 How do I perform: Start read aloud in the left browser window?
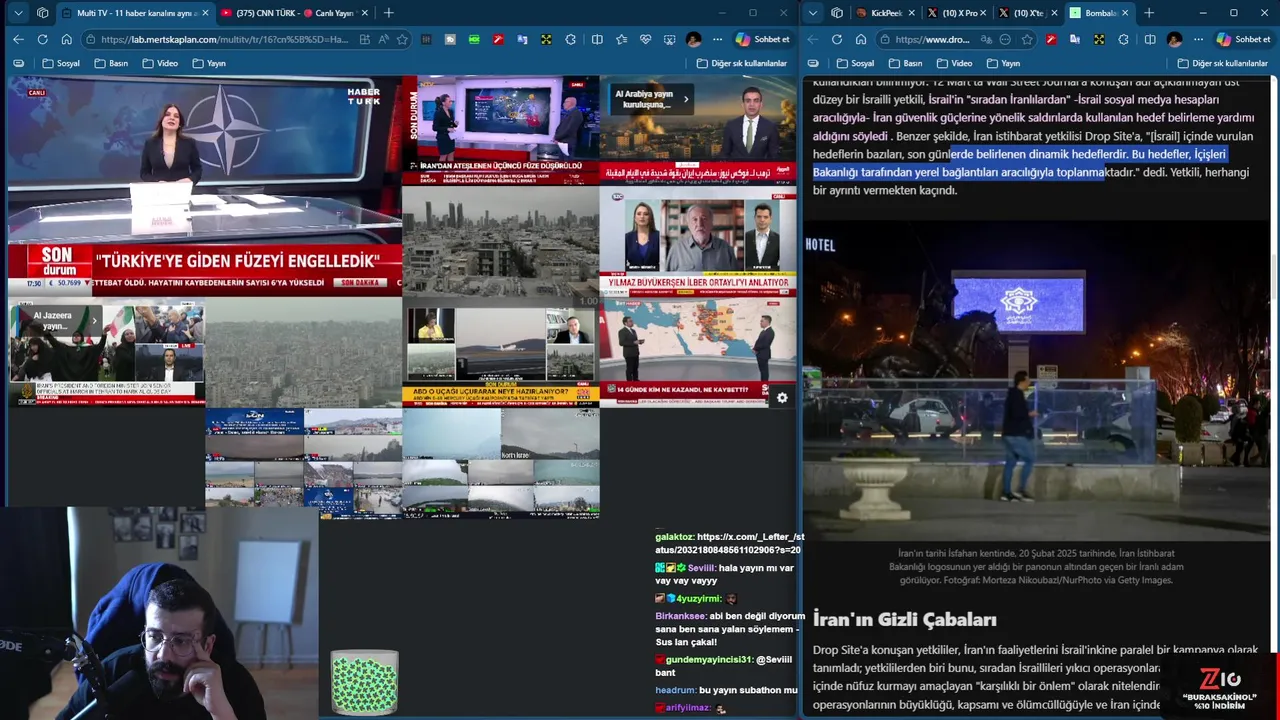click(383, 39)
